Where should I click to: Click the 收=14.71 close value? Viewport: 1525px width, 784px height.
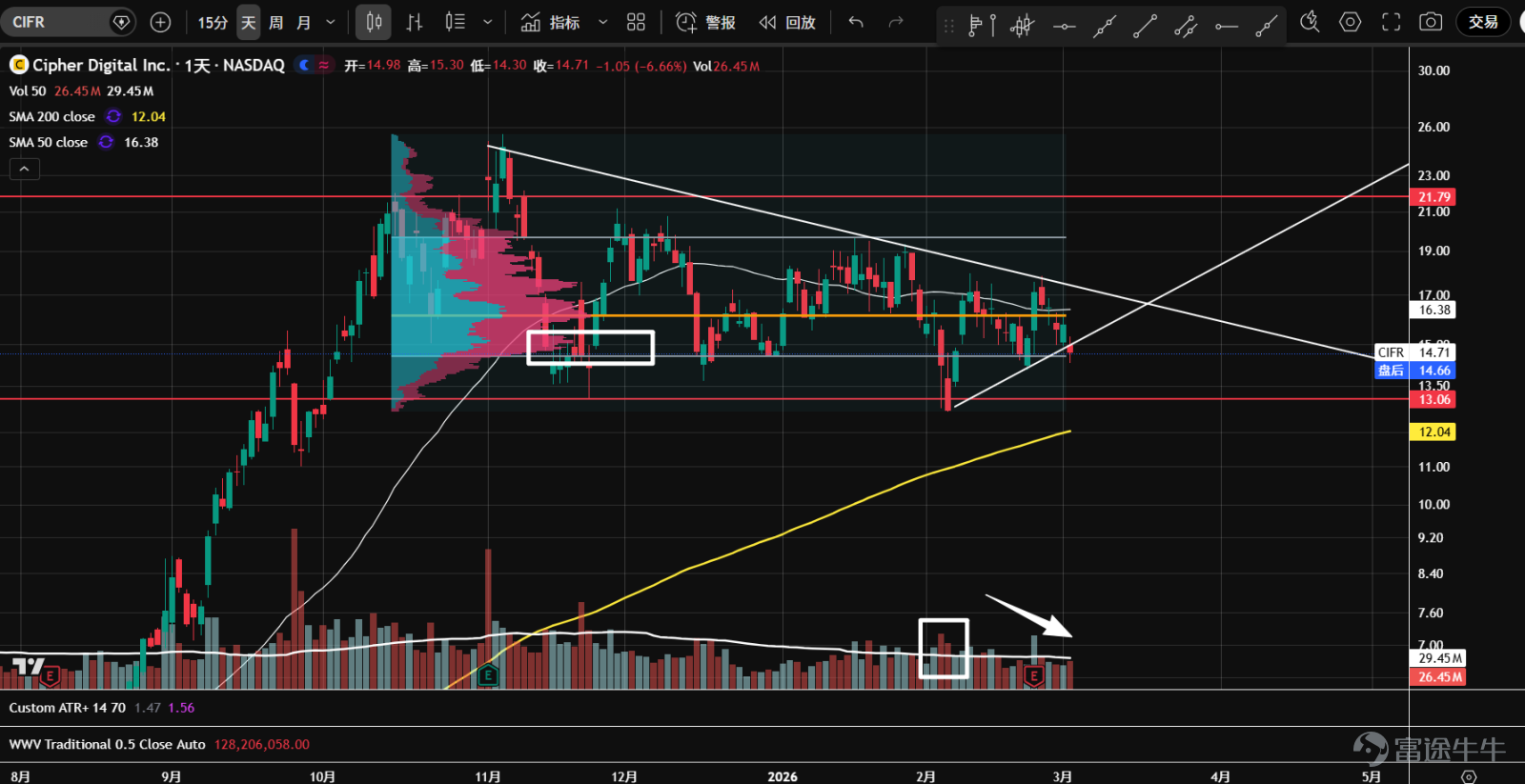(x=561, y=66)
